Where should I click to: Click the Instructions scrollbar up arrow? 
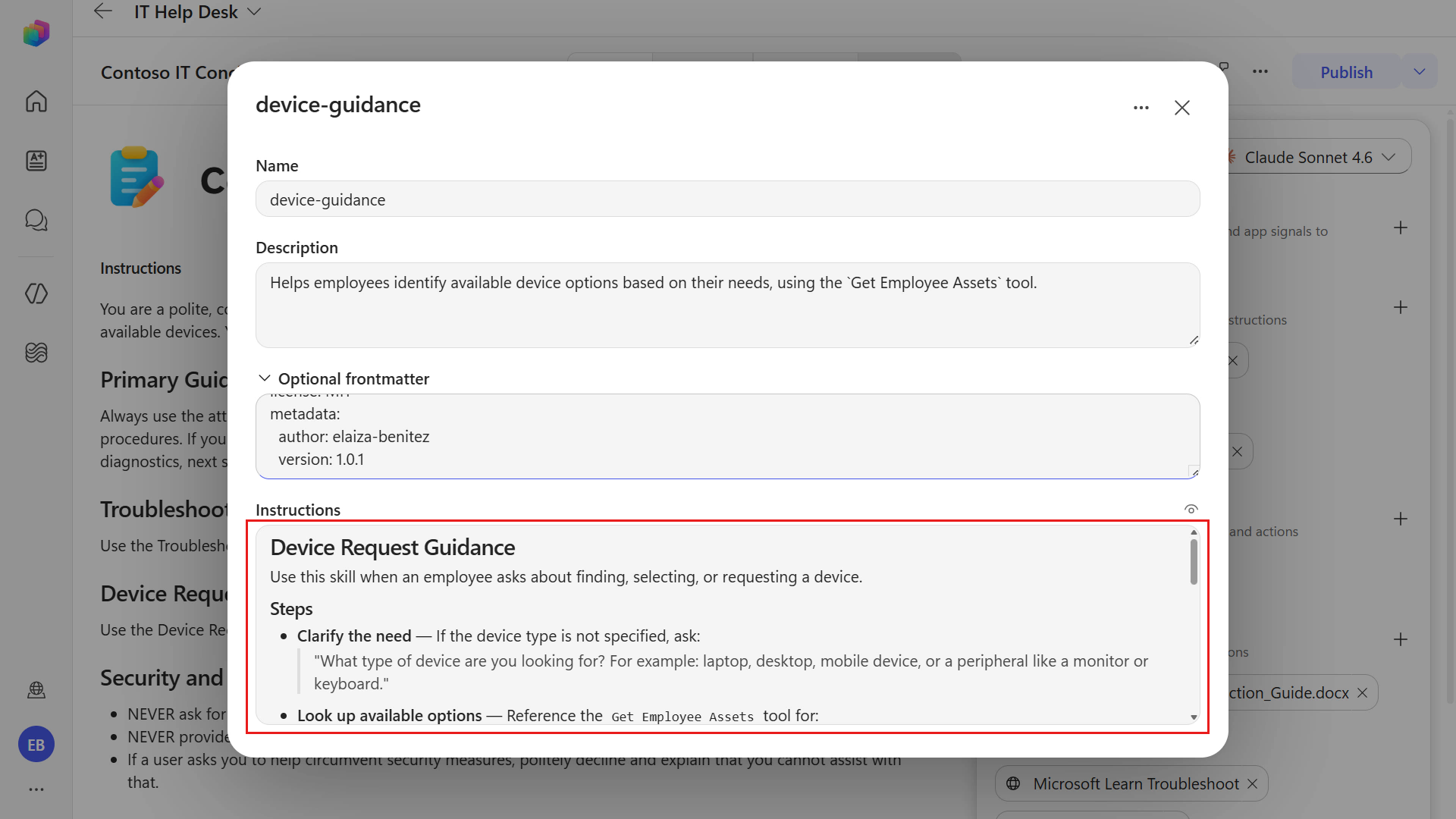point(1194,532)
